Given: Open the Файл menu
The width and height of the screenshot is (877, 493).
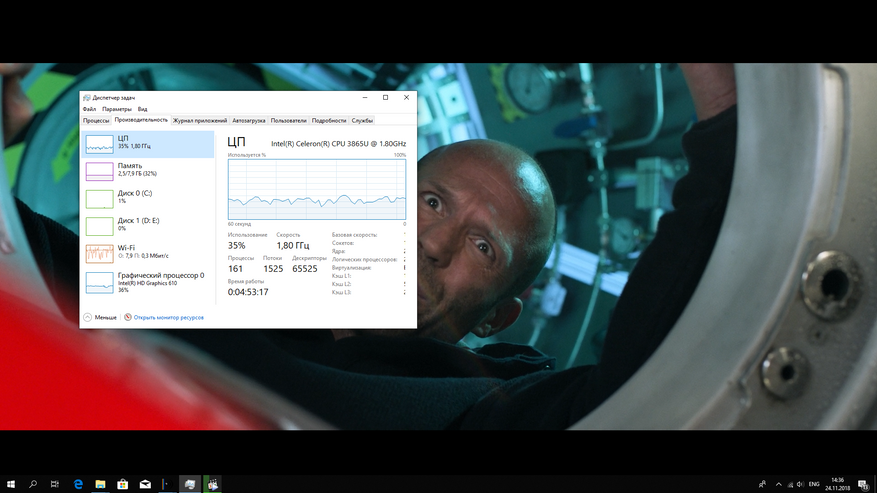Looking at the screenshot, I should pos(90,109).
